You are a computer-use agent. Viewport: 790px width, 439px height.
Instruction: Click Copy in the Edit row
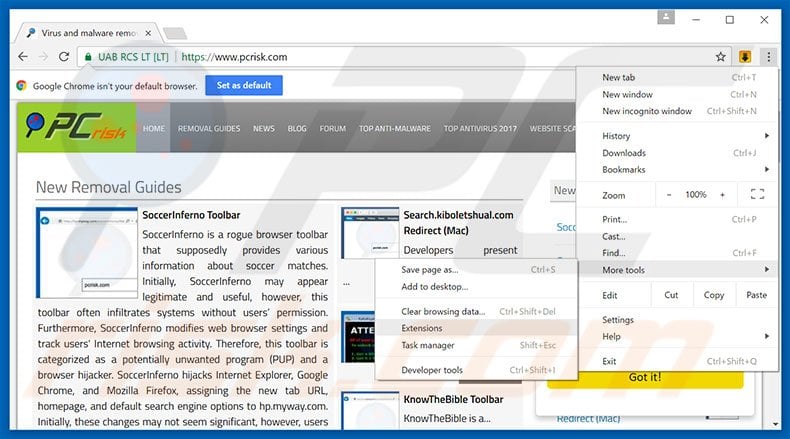714,295
